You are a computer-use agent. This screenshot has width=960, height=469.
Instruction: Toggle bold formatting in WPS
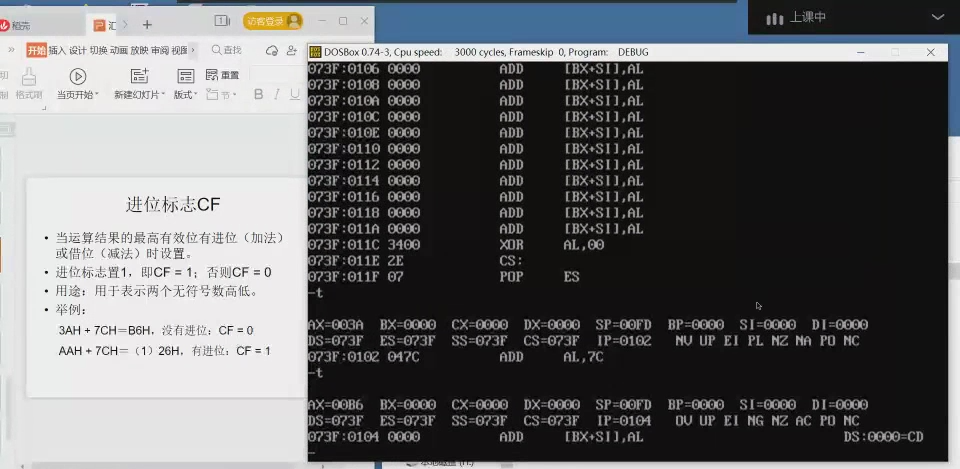click(258, 94)
